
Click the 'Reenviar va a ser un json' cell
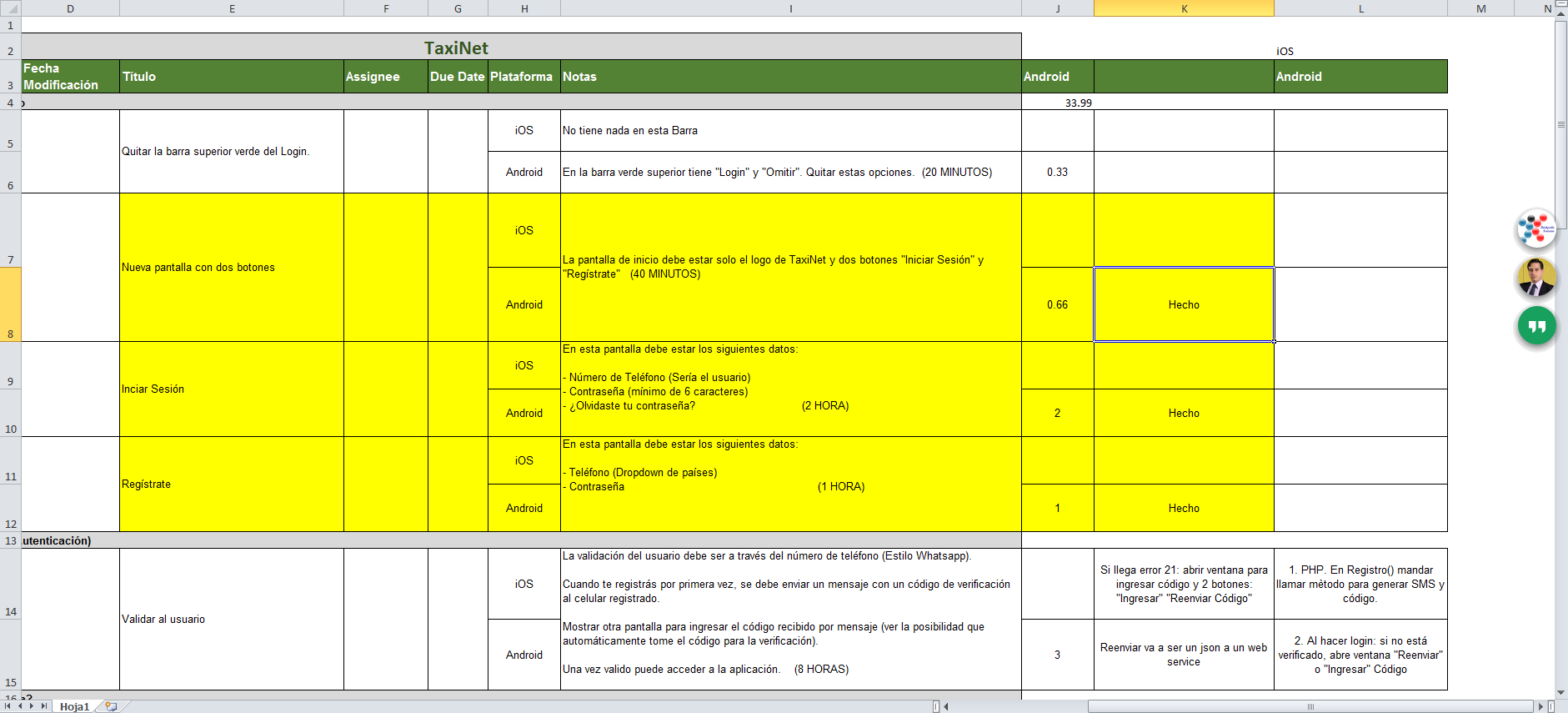pos(1184,655)
